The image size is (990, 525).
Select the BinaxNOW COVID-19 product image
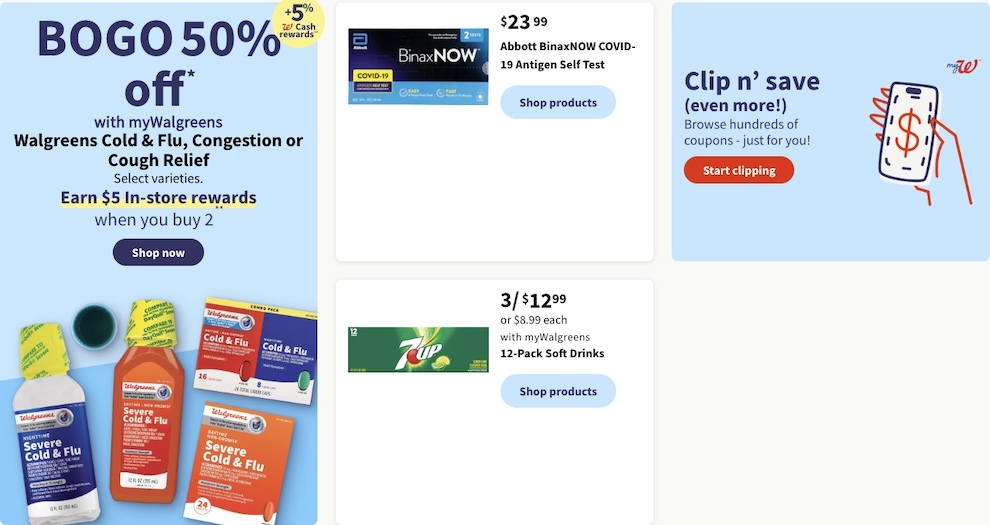(418, 66)
